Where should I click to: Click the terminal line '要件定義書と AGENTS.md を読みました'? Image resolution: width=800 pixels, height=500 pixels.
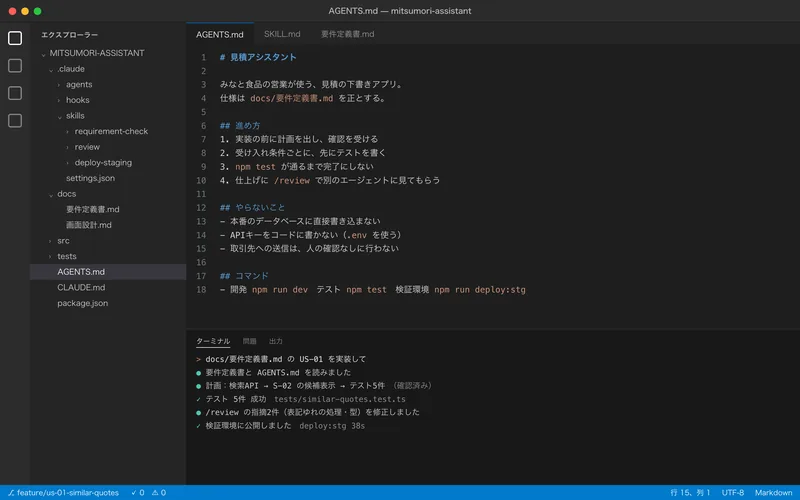point(273,372)
